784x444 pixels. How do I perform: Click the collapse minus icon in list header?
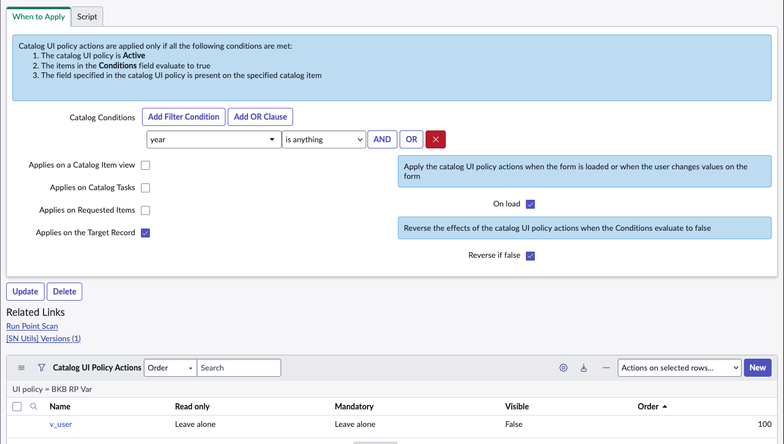coord(605,368)
